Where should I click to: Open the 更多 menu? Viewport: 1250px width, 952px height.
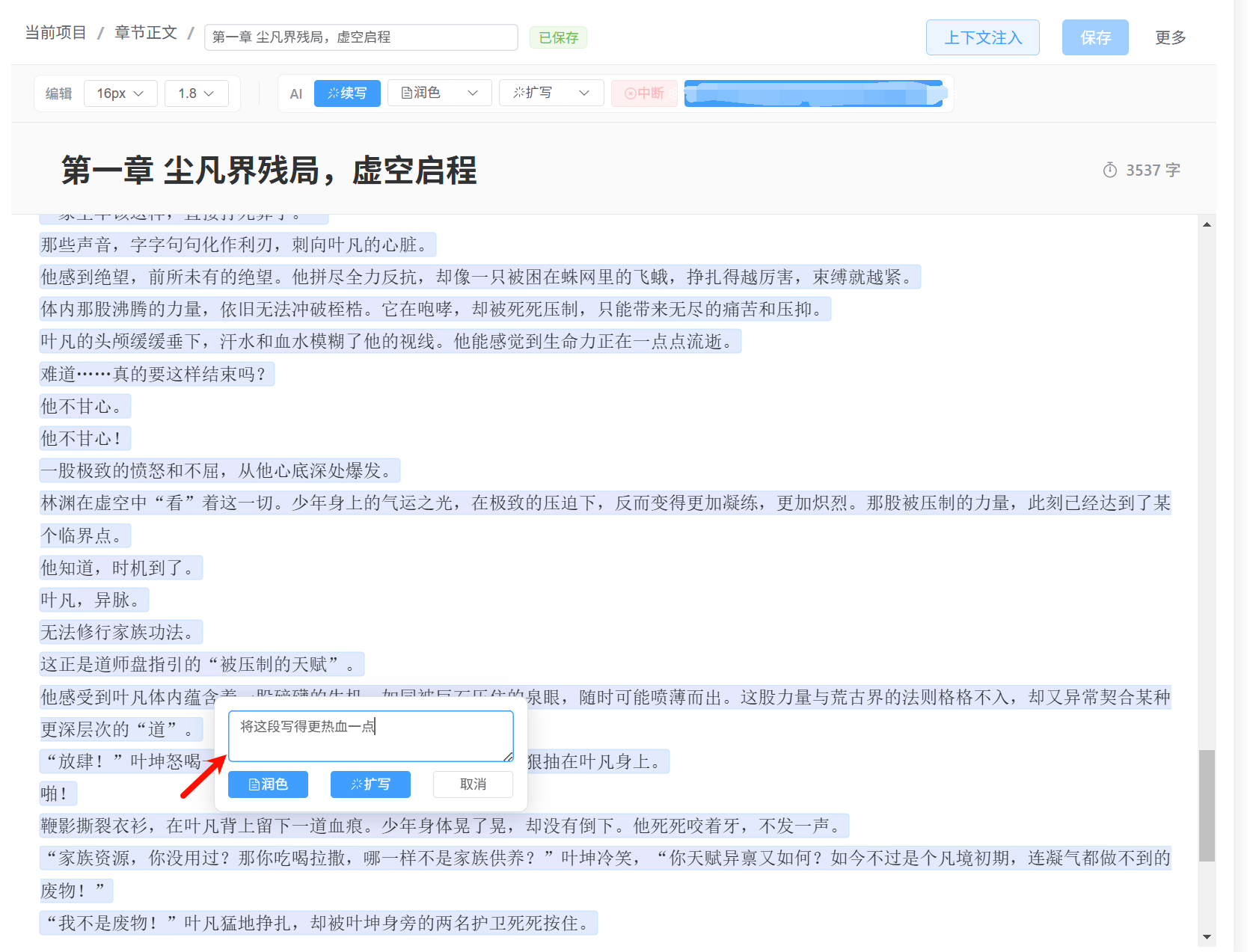pos(1170,37)
